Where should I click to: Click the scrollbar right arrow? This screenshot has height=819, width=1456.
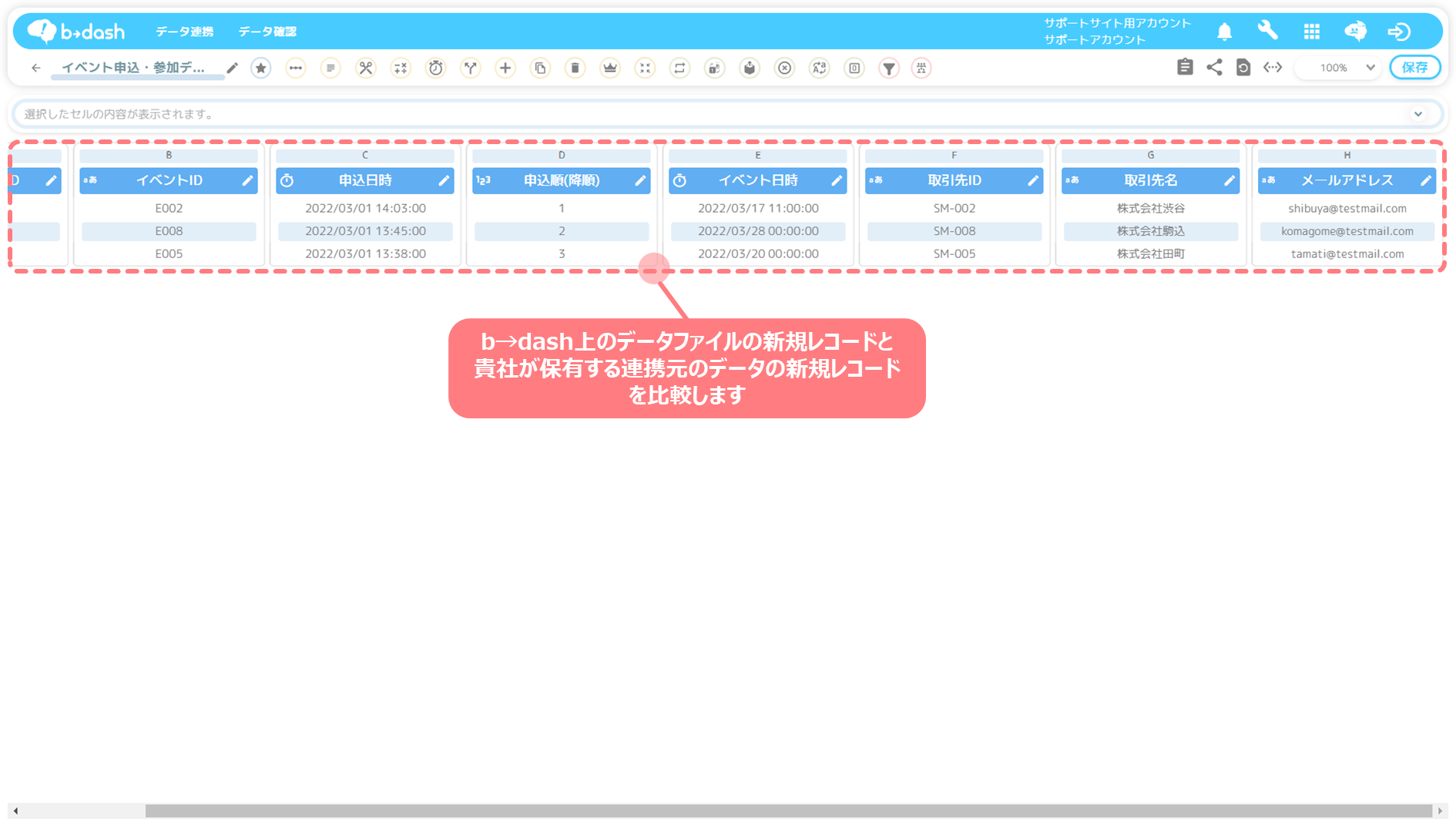pyautogui.click(x=1440, y=811)
